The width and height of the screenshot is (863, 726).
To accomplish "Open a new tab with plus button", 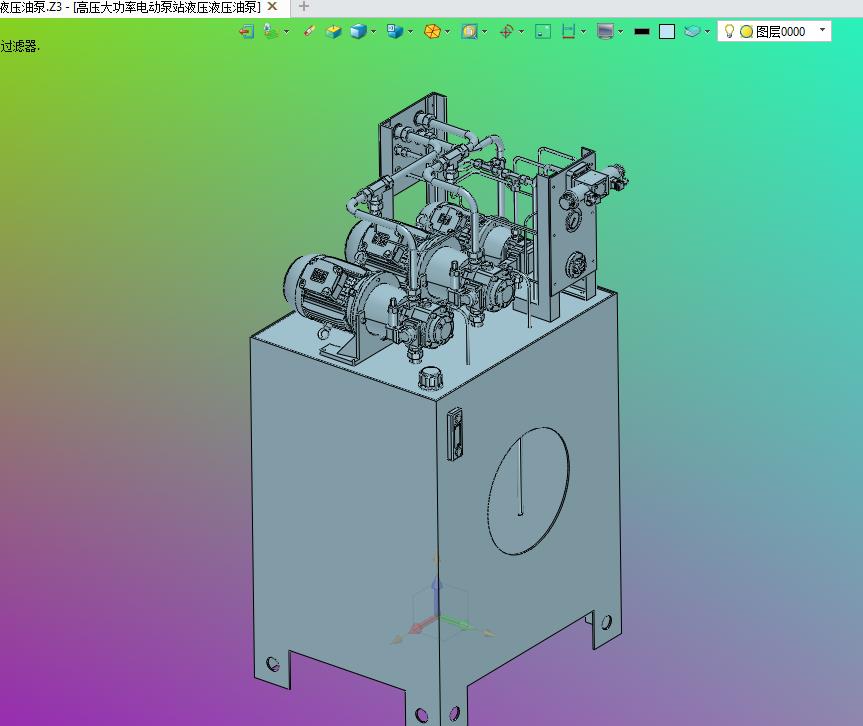I will point(304,7).
